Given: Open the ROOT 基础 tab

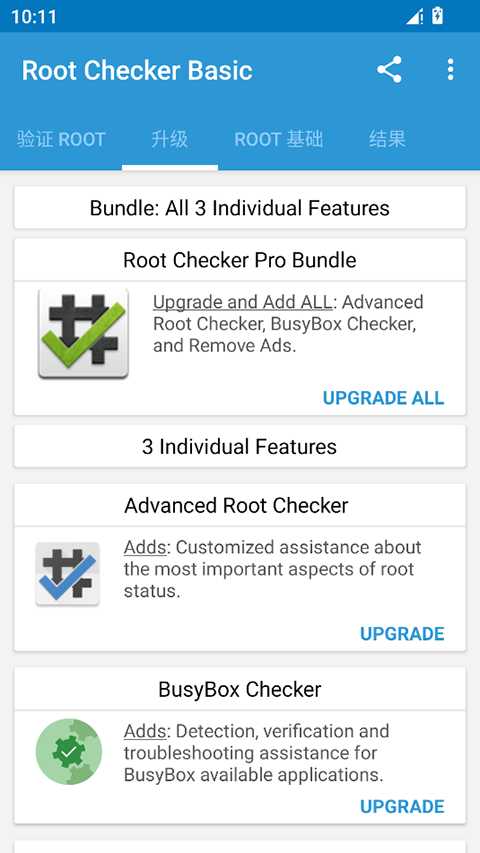Looking at the screenshot, I should [x=279, y=139].
